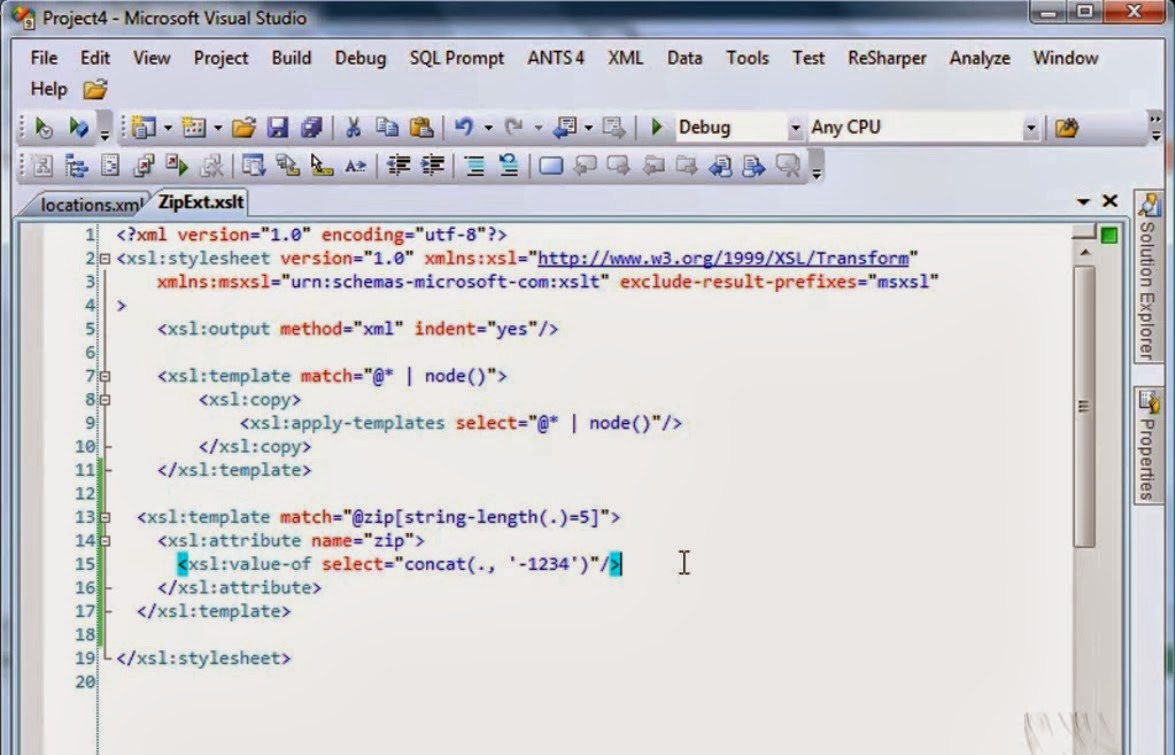Open the Debug menu

(360, 58)
